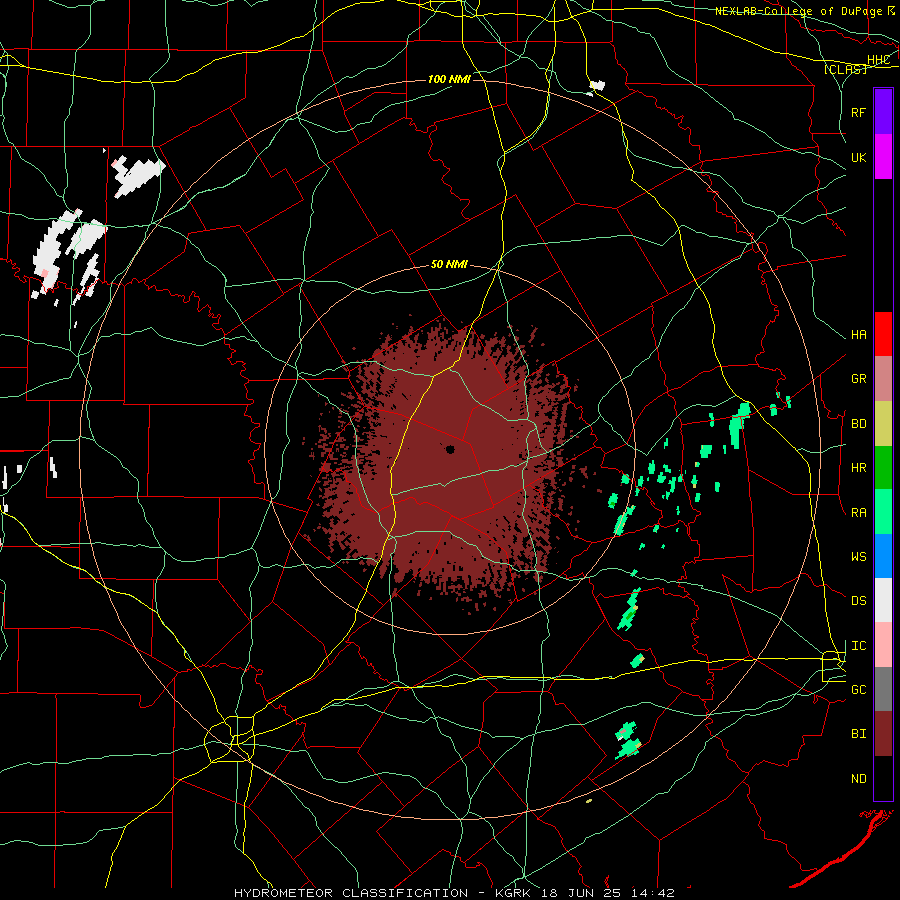The height and width of the screenshot is (900, 900).
Task: Click the RF legend label text
Action: 858,112
